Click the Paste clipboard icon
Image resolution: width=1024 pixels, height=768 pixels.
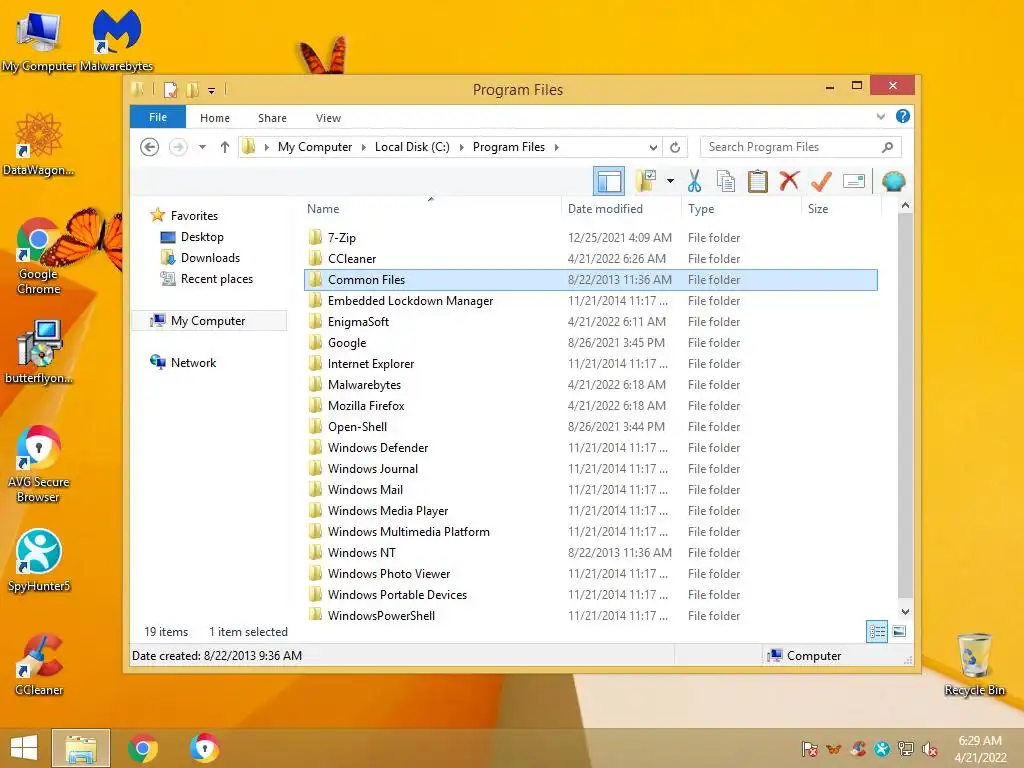(758, 181)
